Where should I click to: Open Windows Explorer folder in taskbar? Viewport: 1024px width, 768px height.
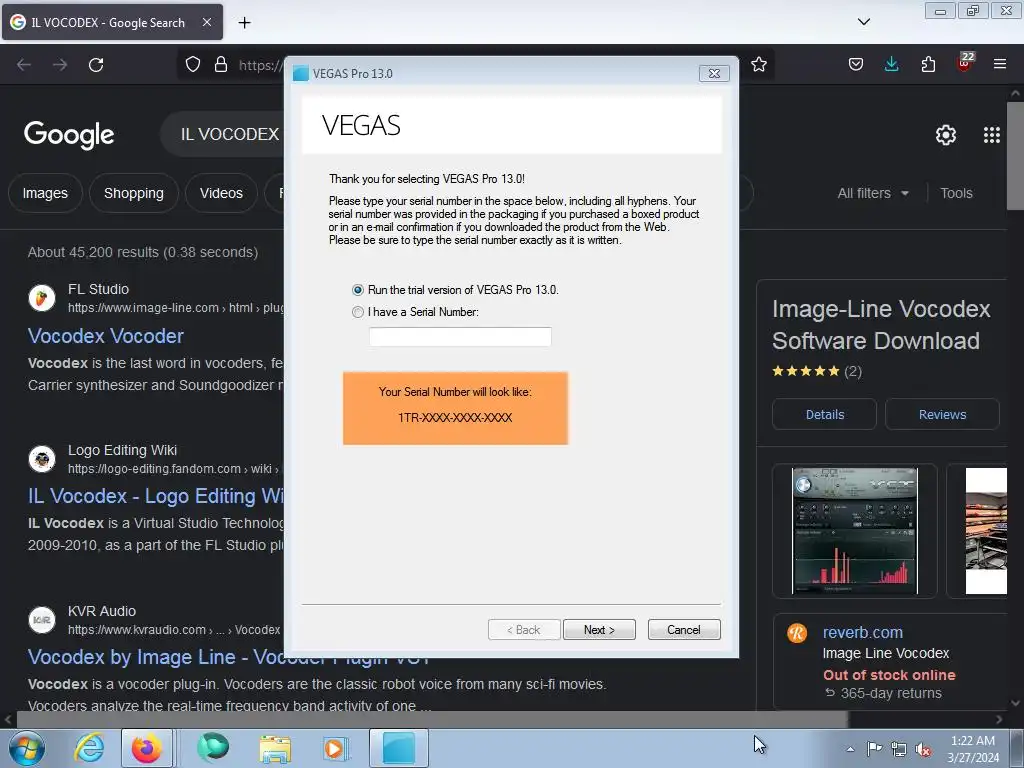tap(275, 748)
